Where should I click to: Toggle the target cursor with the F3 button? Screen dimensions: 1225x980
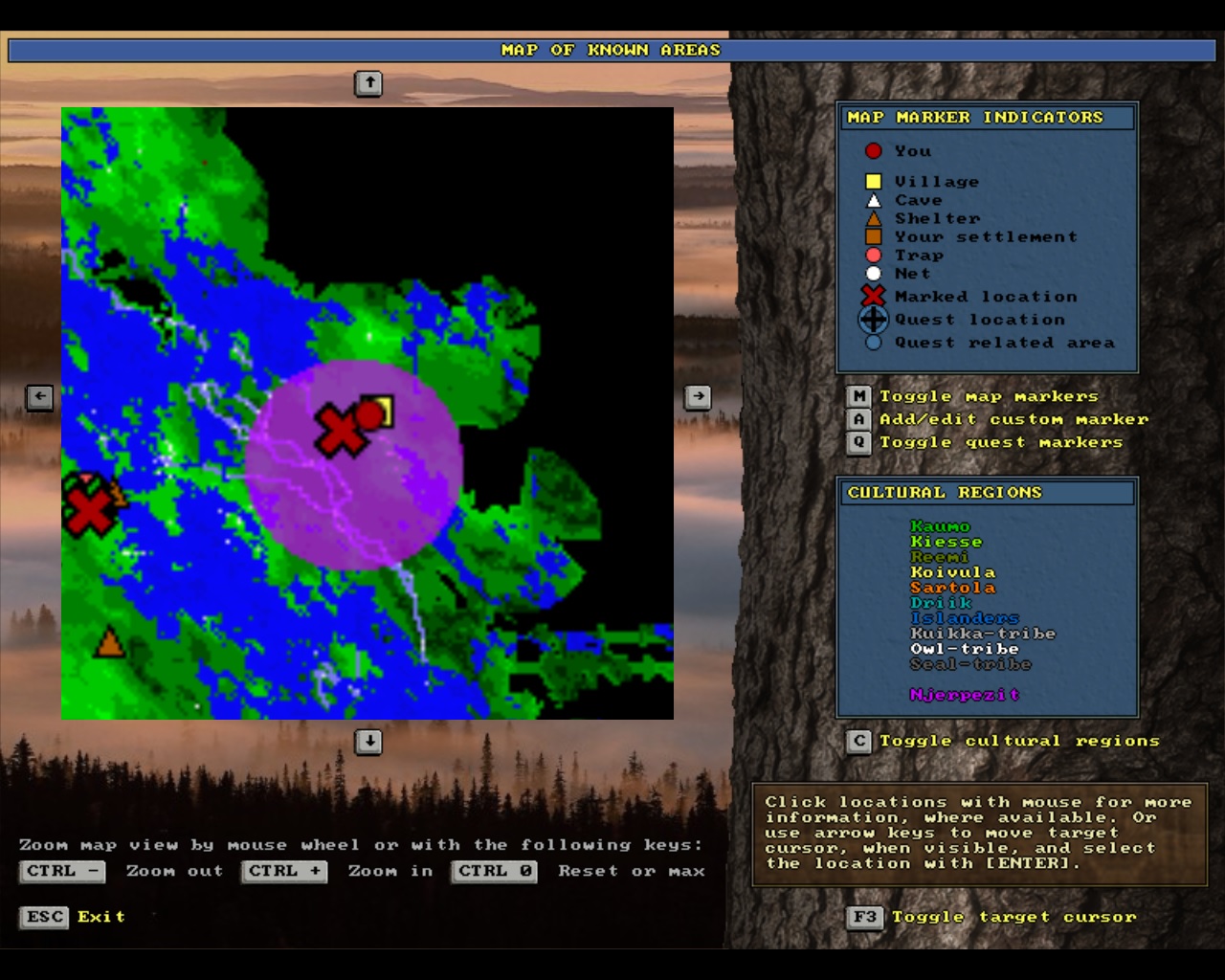coord(864,917)
